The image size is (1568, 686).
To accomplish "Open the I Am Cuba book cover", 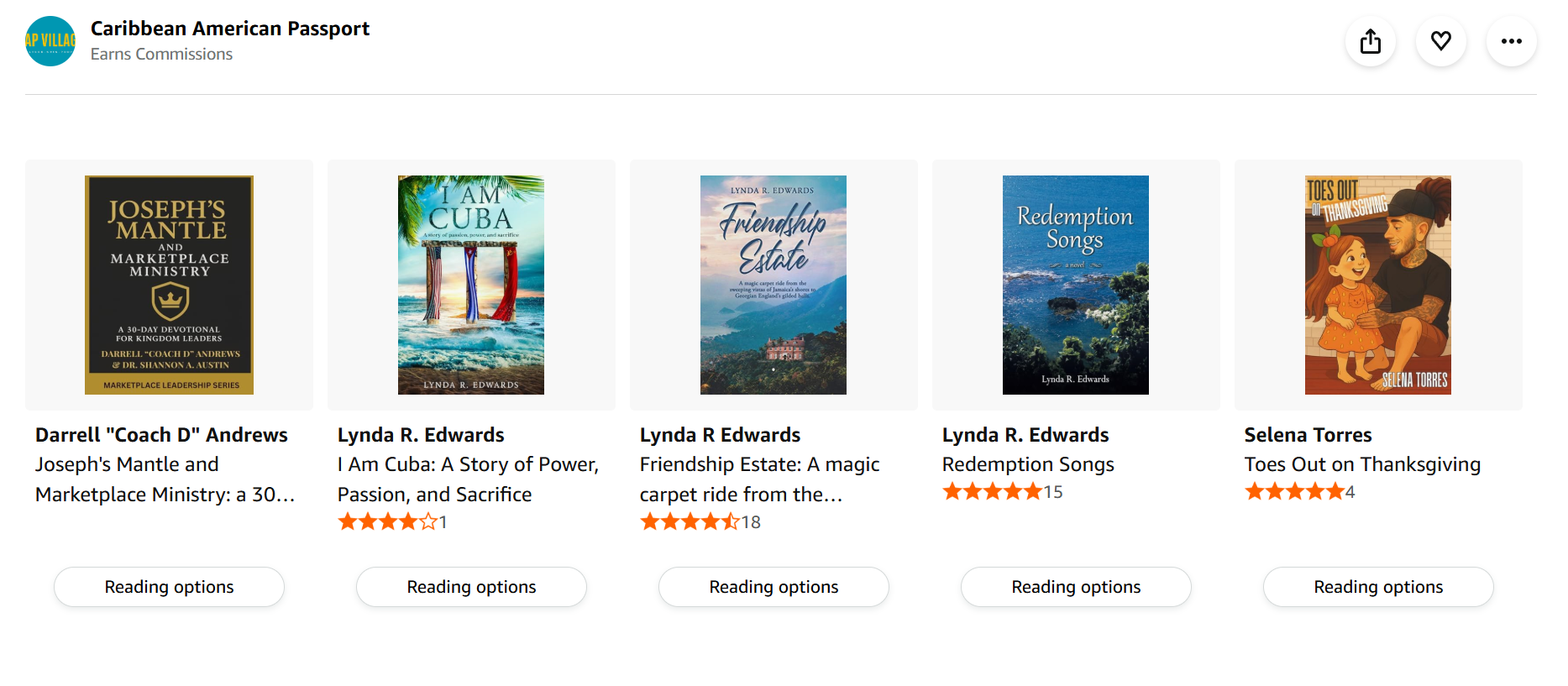I will click(x=471, y=285).
